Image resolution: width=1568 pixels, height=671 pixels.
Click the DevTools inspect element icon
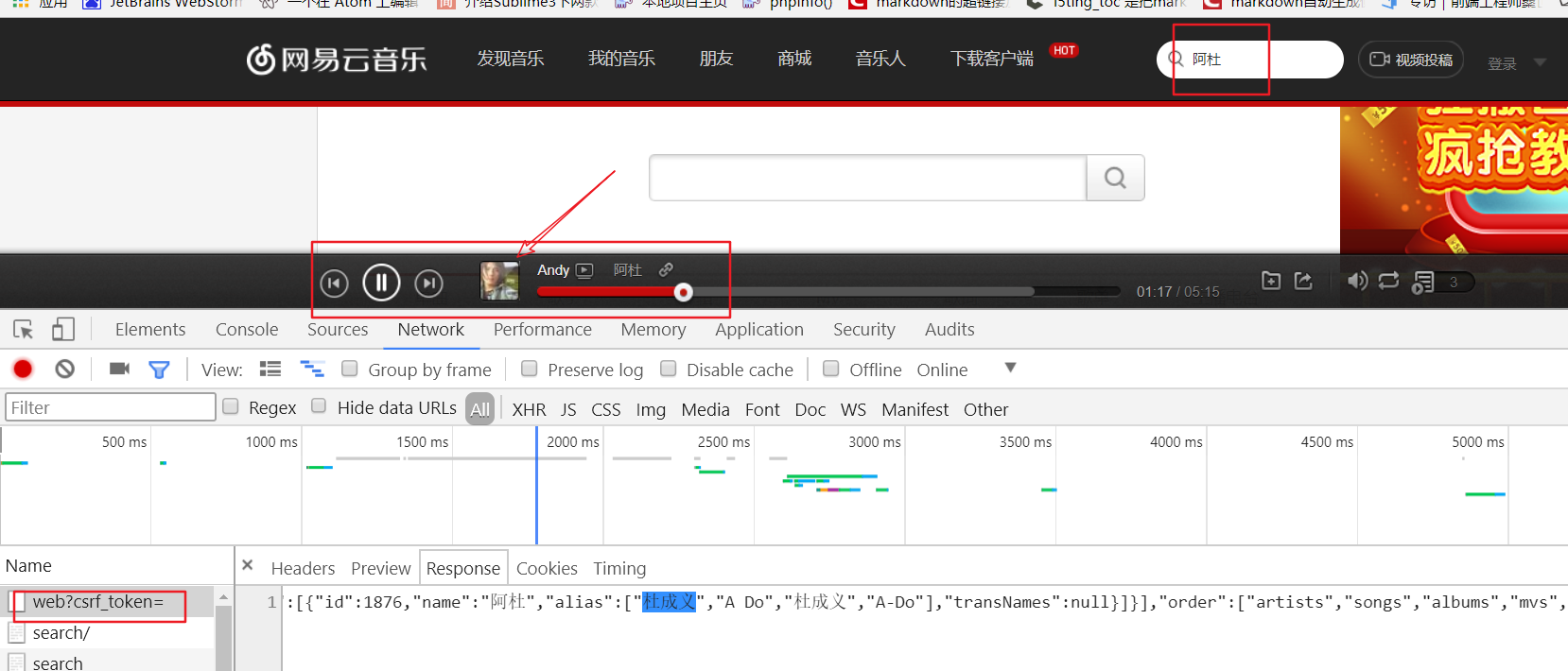click(24, 330)
